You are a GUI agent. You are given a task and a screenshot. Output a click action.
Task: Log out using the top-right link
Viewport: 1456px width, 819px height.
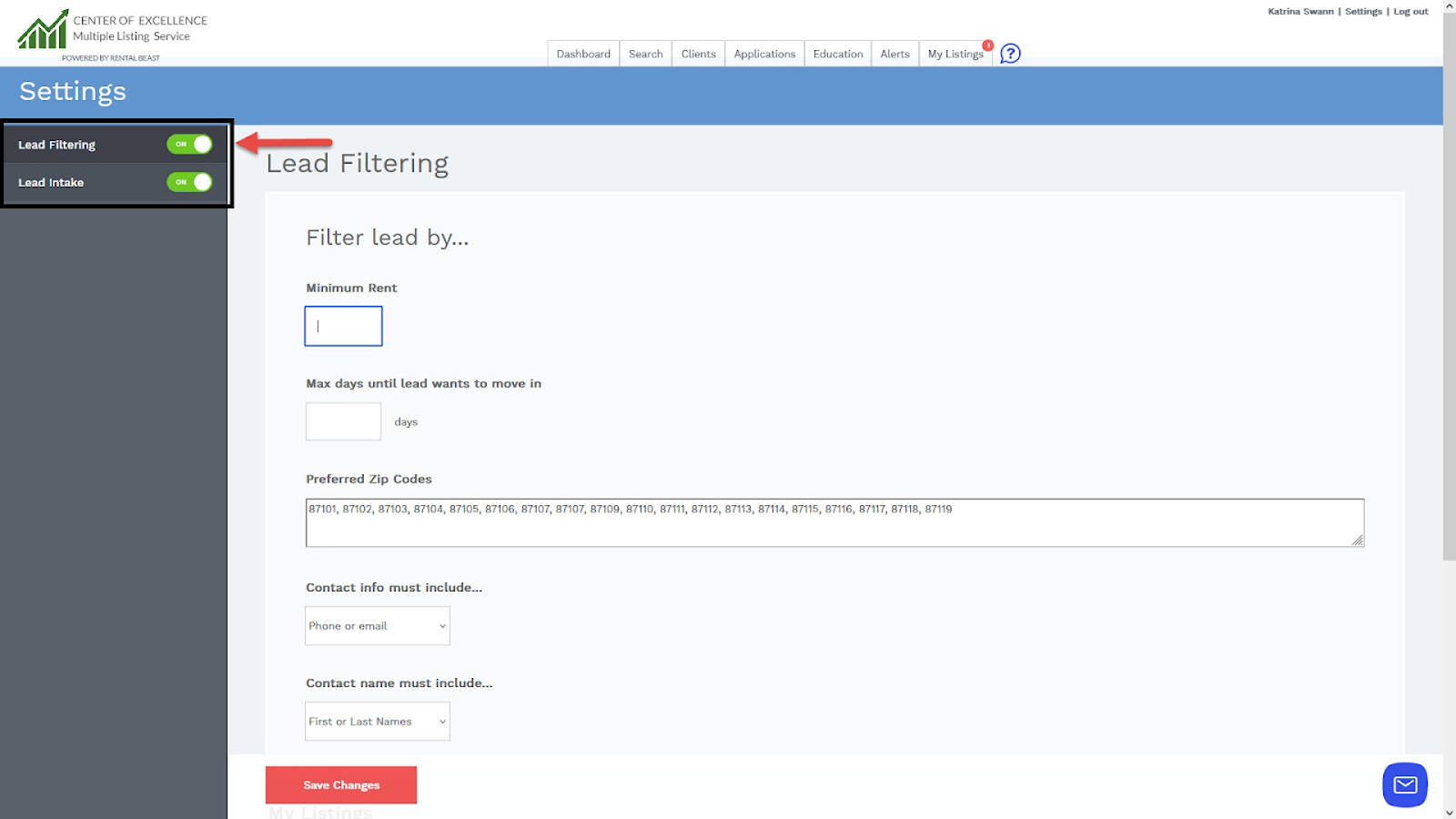point(1410,11)
